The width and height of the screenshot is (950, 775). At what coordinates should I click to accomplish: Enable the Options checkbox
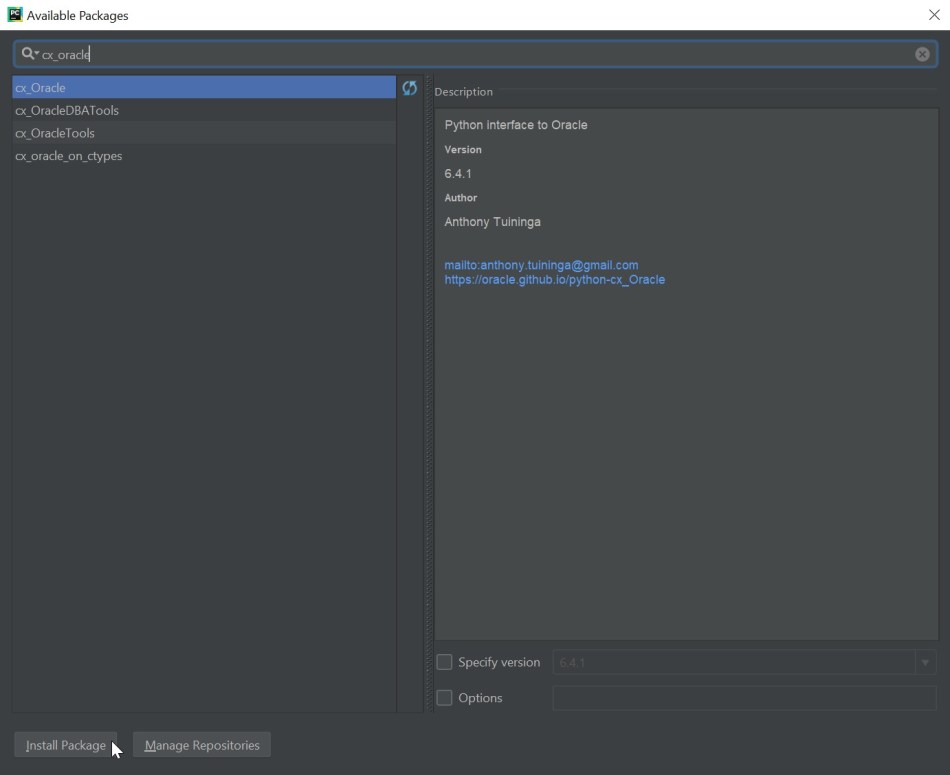[445, 698]
